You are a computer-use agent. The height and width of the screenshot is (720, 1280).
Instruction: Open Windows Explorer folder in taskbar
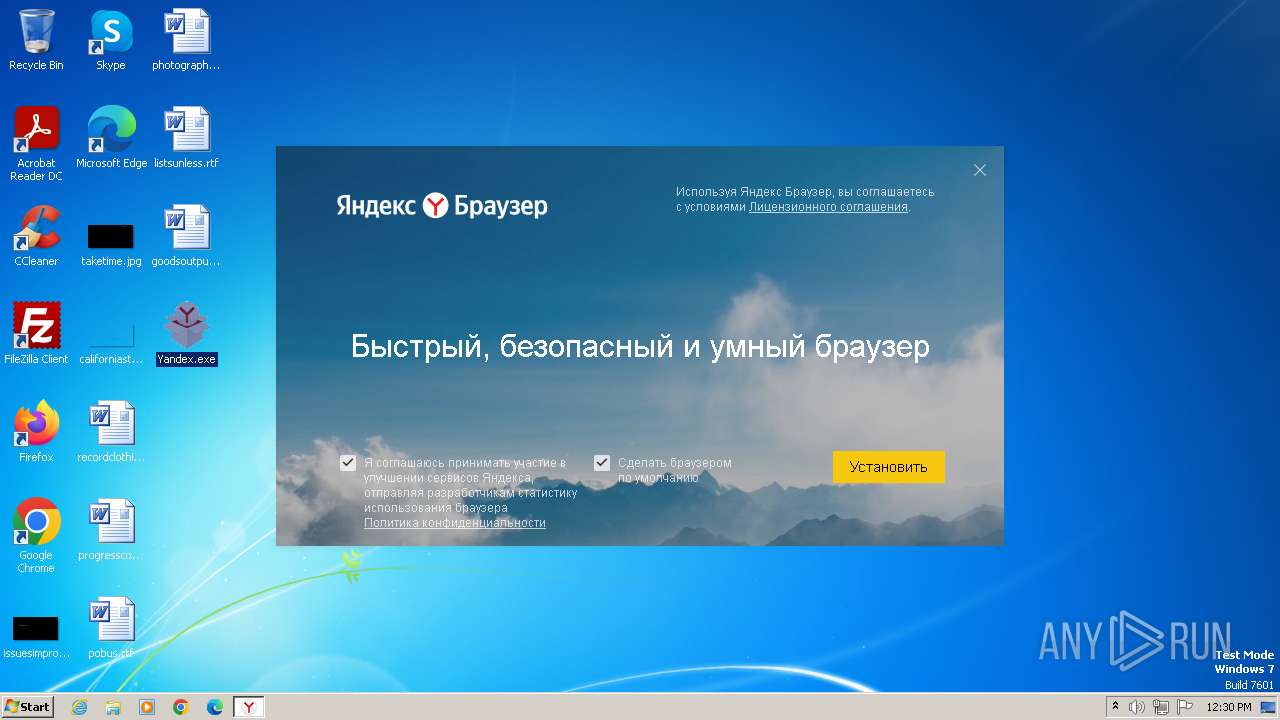113,707
